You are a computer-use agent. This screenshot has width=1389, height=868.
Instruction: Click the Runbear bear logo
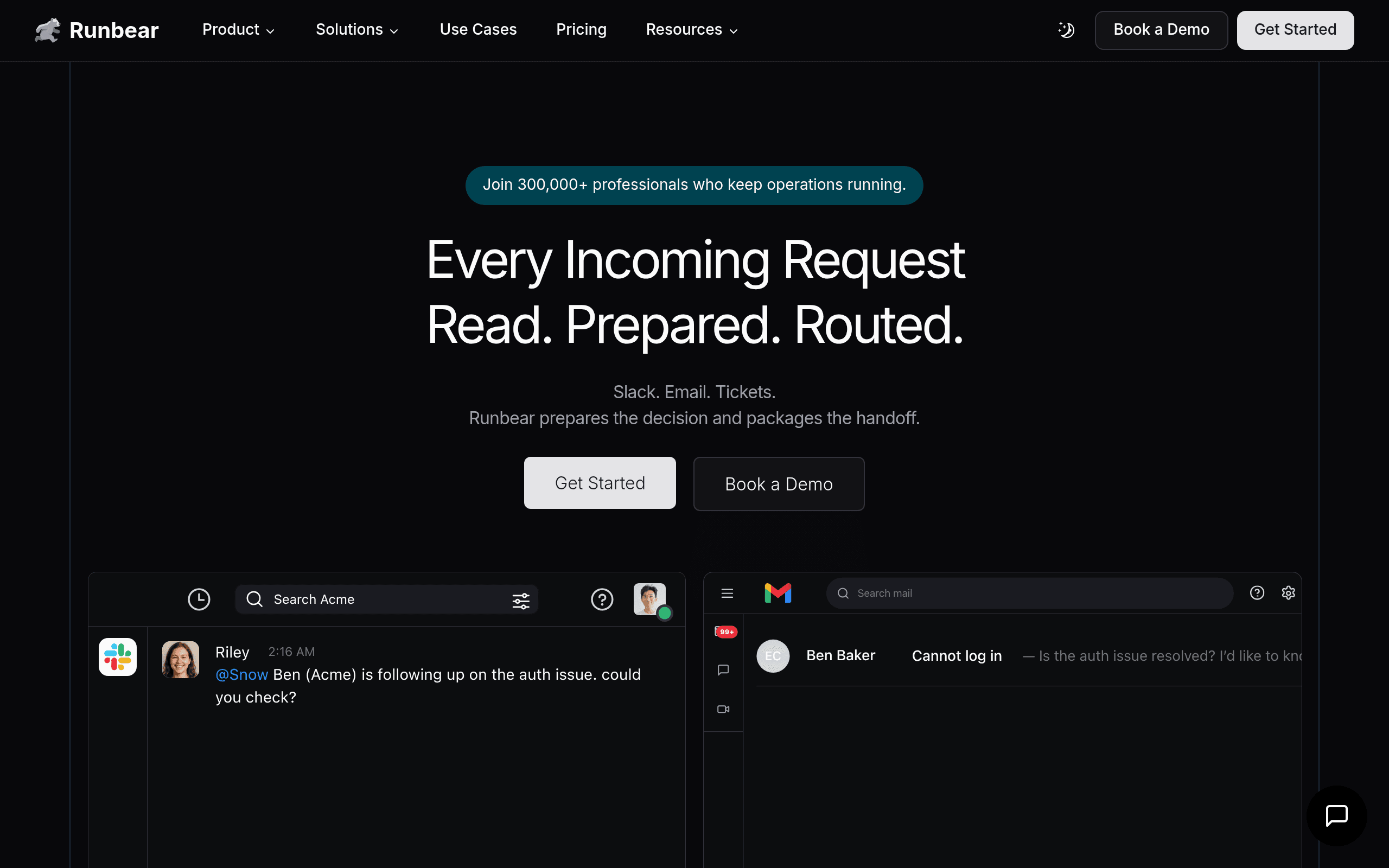(48, 30)
